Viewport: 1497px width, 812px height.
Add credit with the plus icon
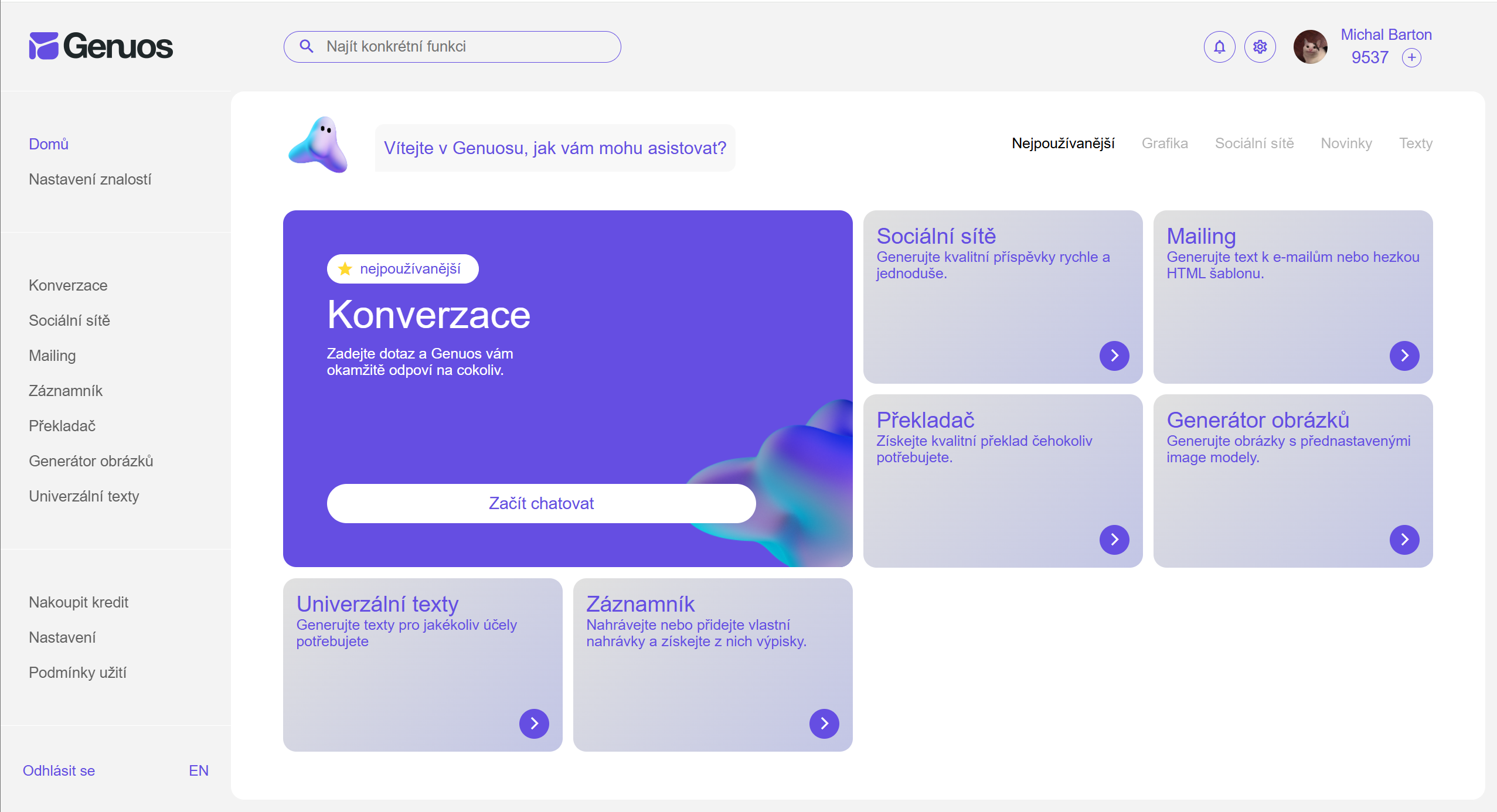click(x=1411, y=57)
